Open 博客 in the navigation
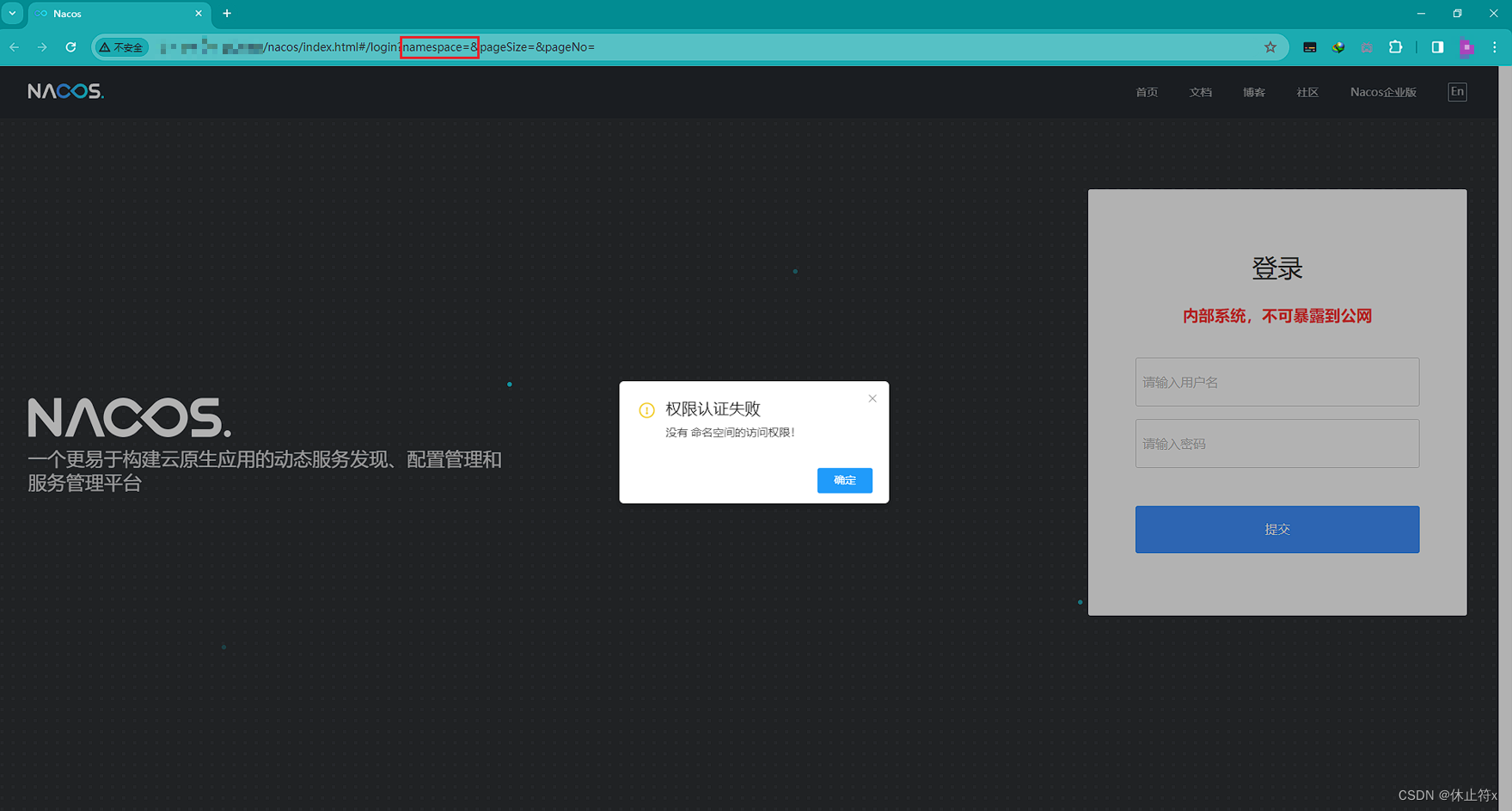The height and width of the screenshot is (811, 1512). tap(1254, 92)
